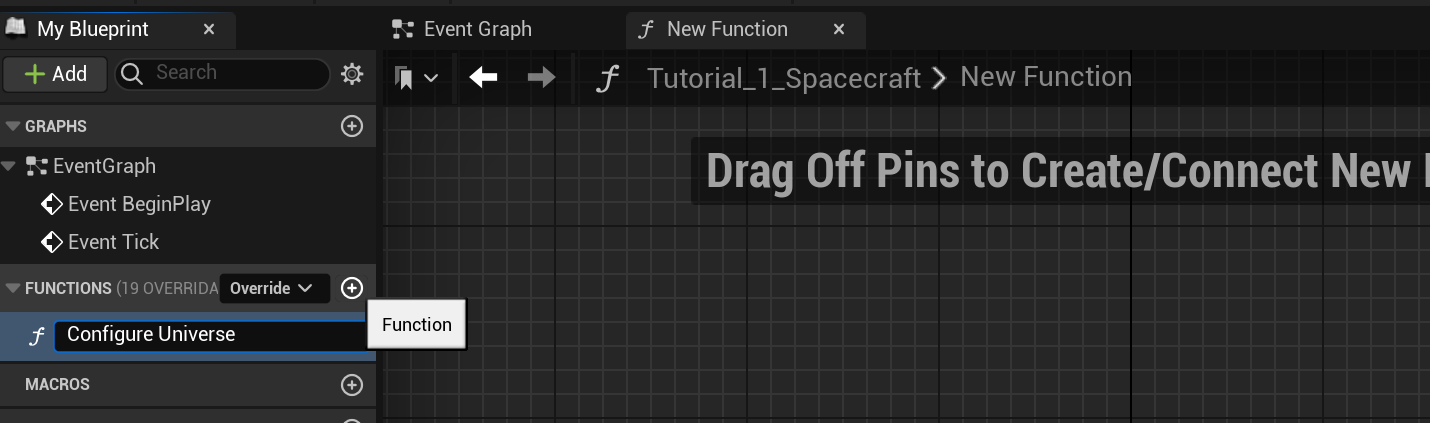Open the Override dropdown

(x=274, y=288)
